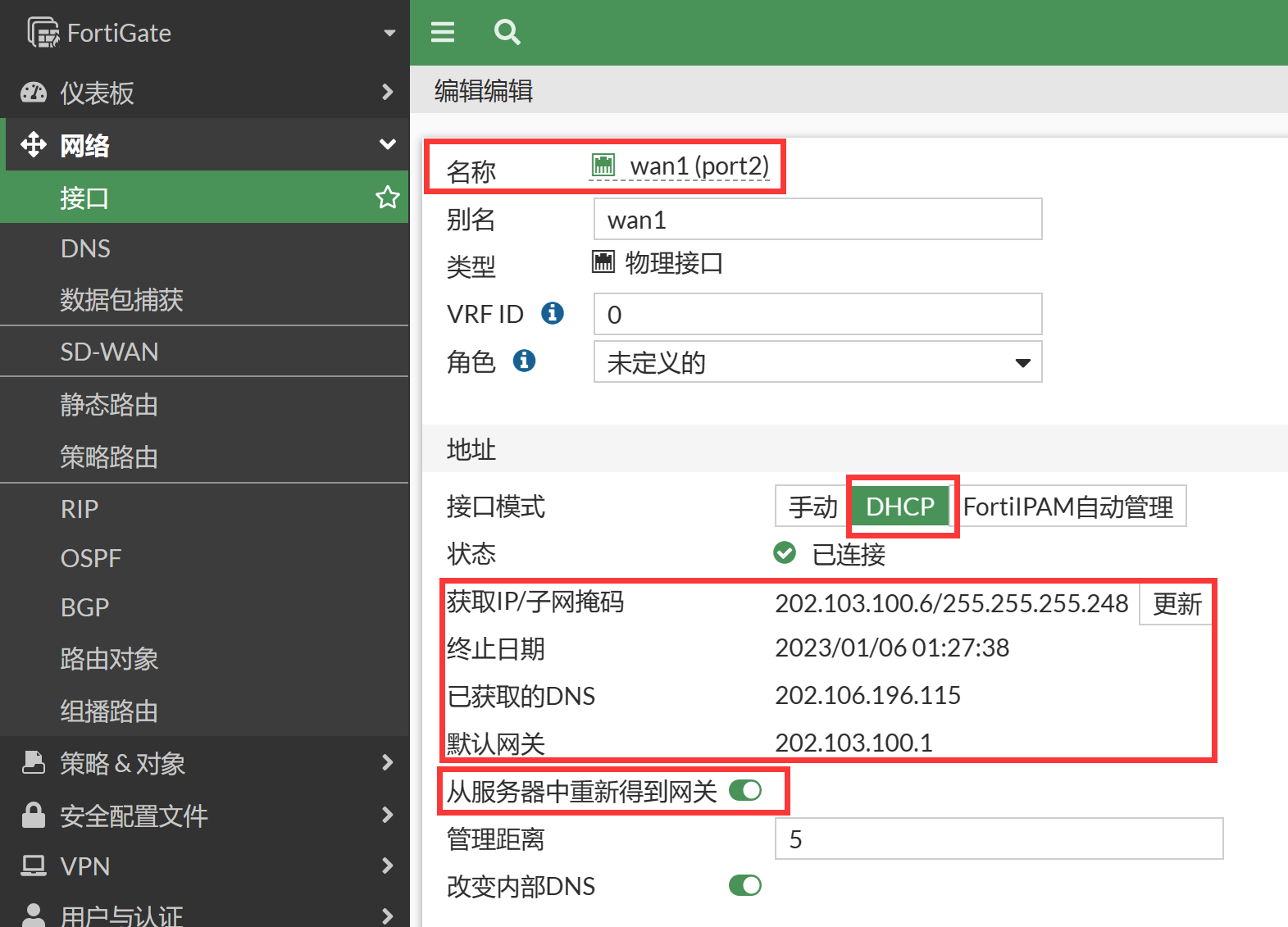Open the SD-WAN menu item
This screenshot has height=927, width=1288.
(109, 352)
